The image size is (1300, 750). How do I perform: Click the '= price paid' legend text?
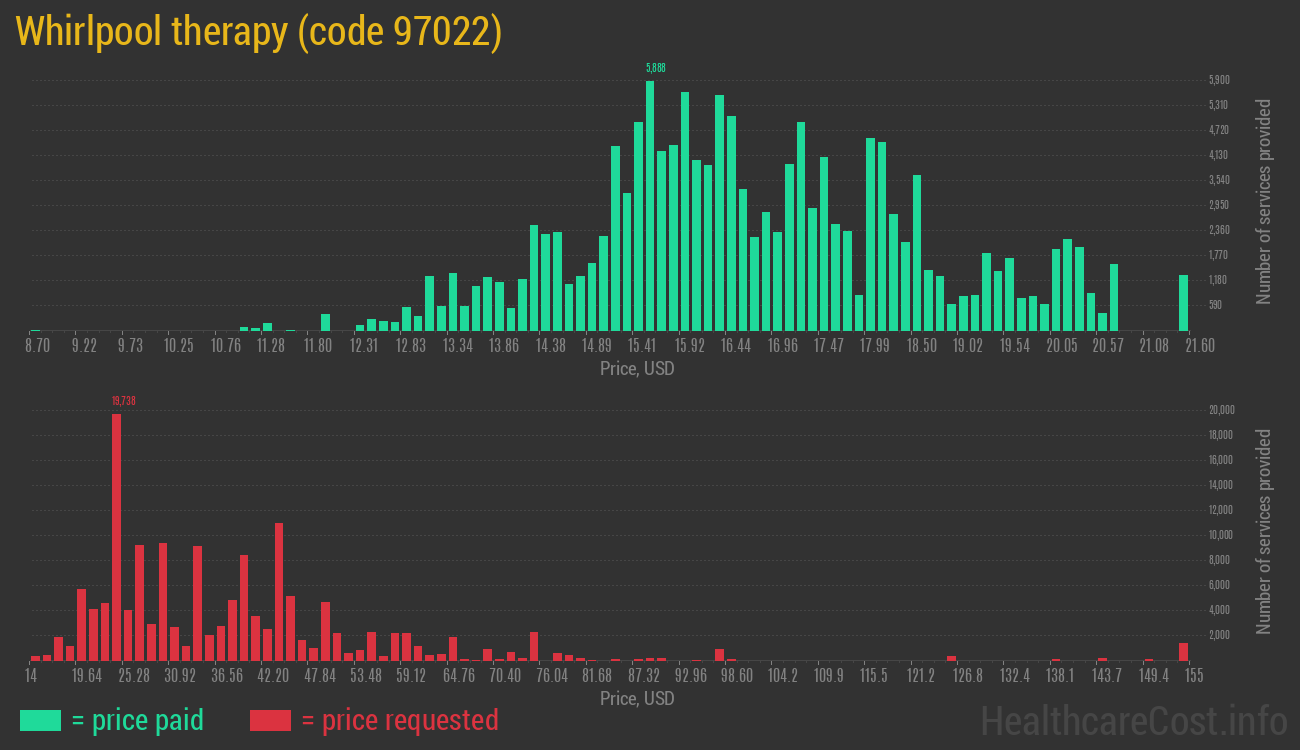click(x=137, y=720)
